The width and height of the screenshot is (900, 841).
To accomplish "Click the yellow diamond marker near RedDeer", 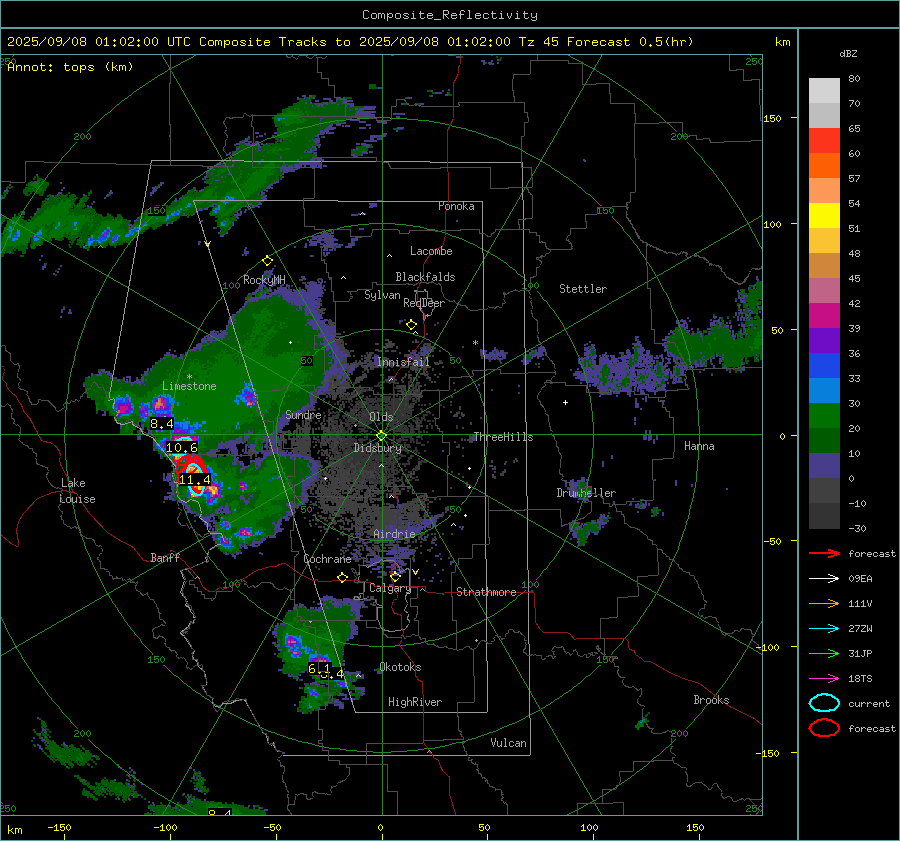I will point(411,325).
